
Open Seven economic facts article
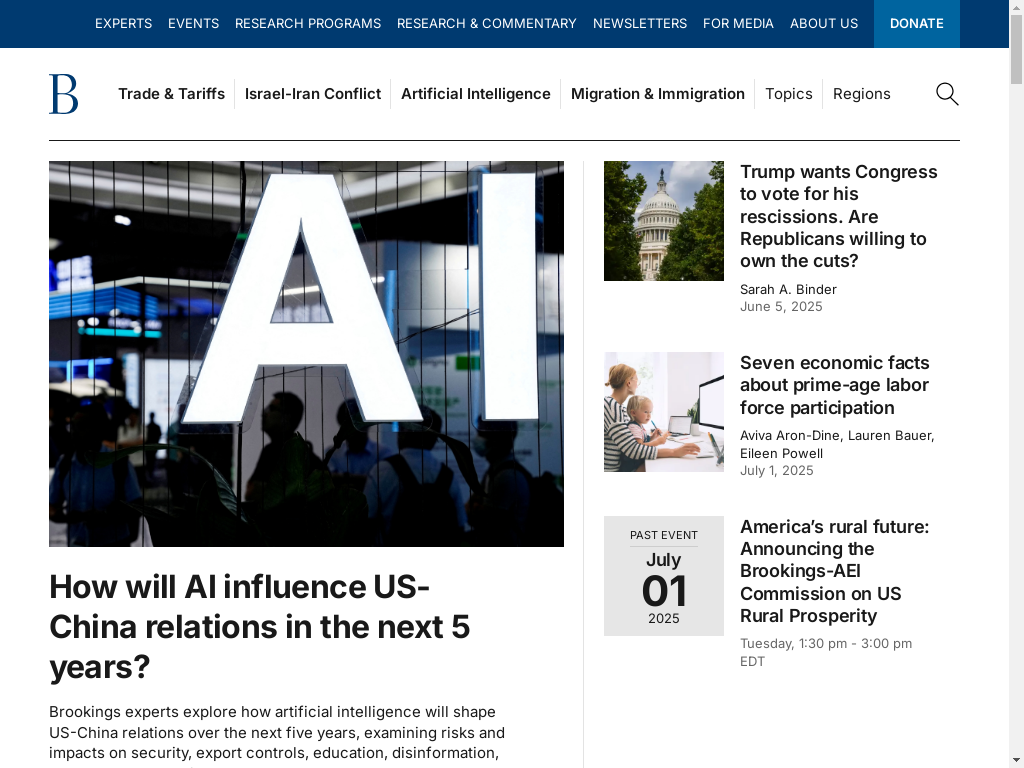pyautogui.click(x=835, y=385)
